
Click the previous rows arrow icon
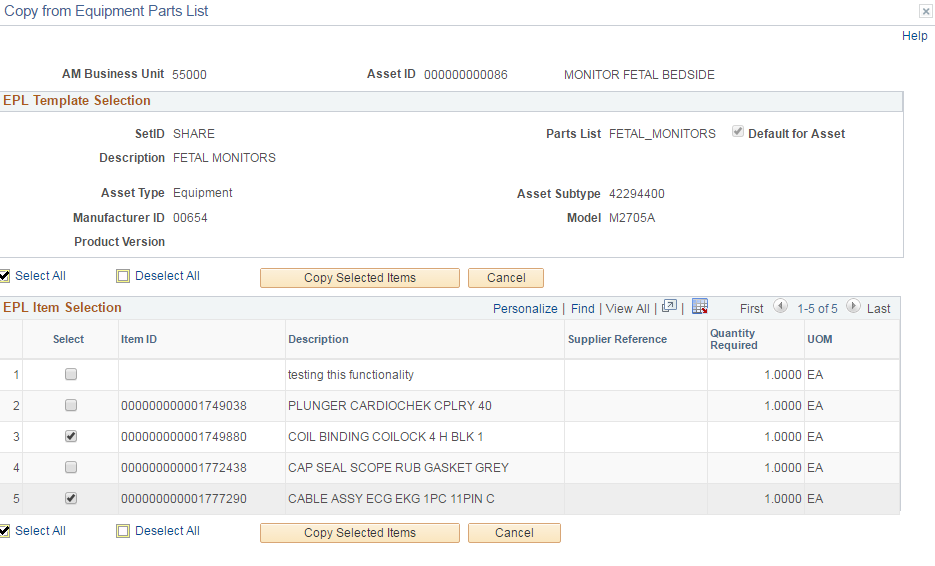780,307
